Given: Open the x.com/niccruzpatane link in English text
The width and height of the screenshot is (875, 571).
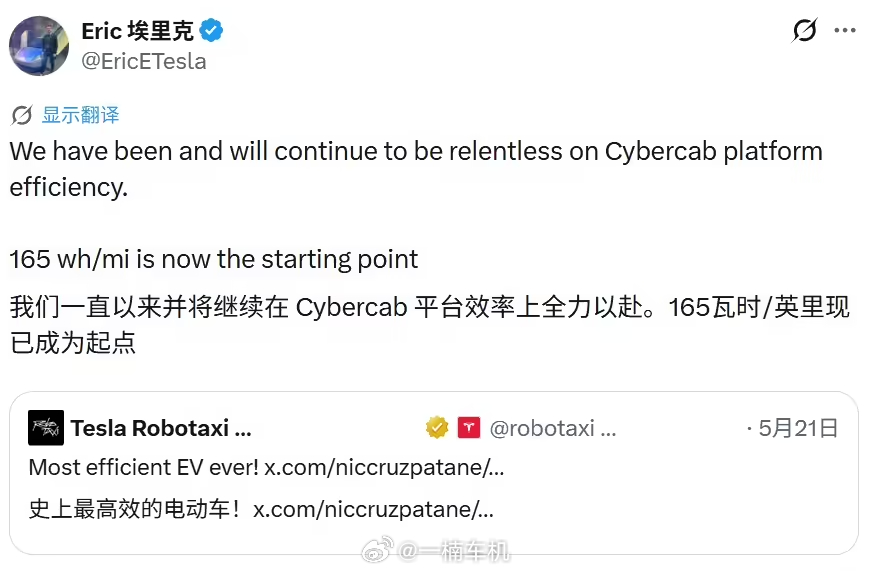Looking at the screenshot, I should point(384,468).
